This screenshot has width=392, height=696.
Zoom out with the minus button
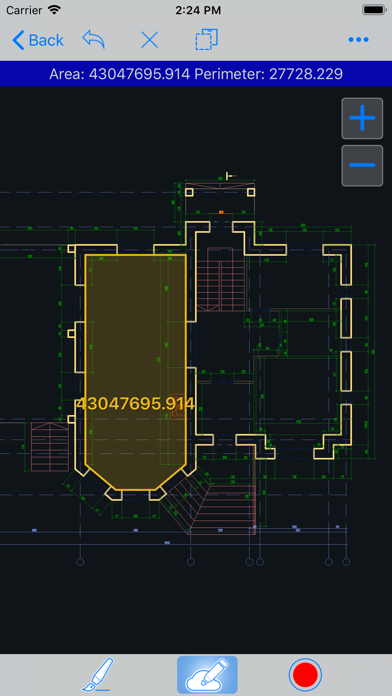[362, 165]
